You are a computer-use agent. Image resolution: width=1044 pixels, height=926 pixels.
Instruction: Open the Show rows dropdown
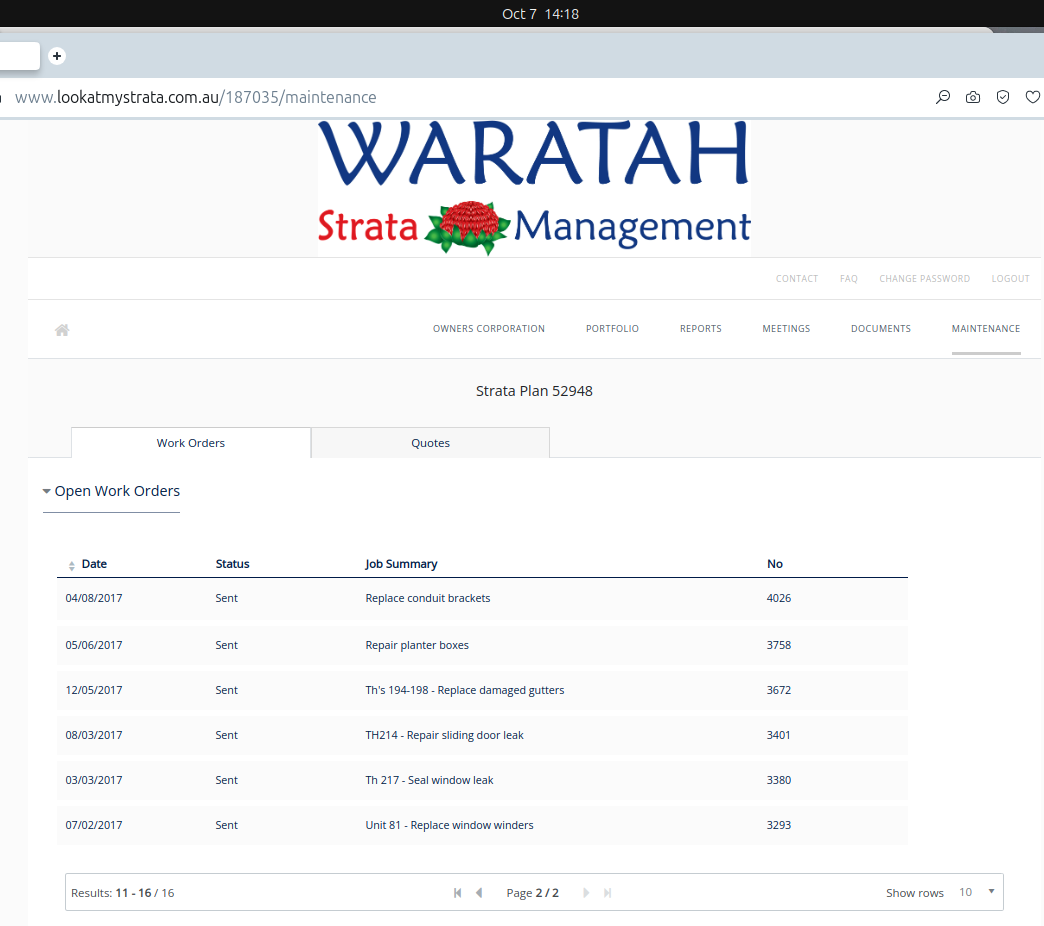click(x=977, y=892)
